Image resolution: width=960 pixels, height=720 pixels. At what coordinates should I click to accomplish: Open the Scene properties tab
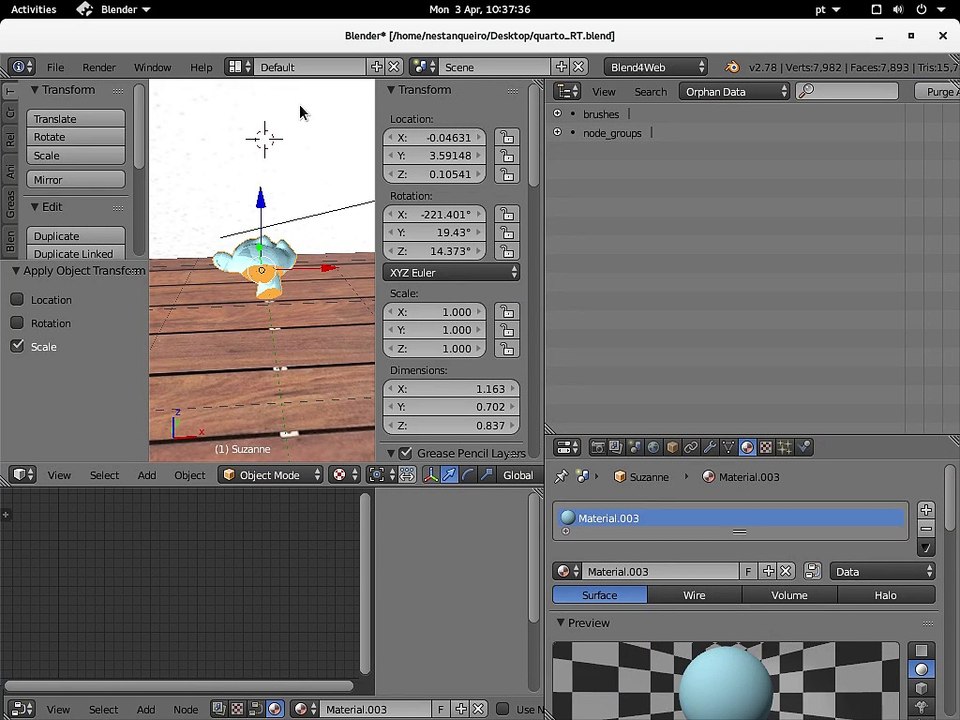pyautogui.click(x=635, y=448)
